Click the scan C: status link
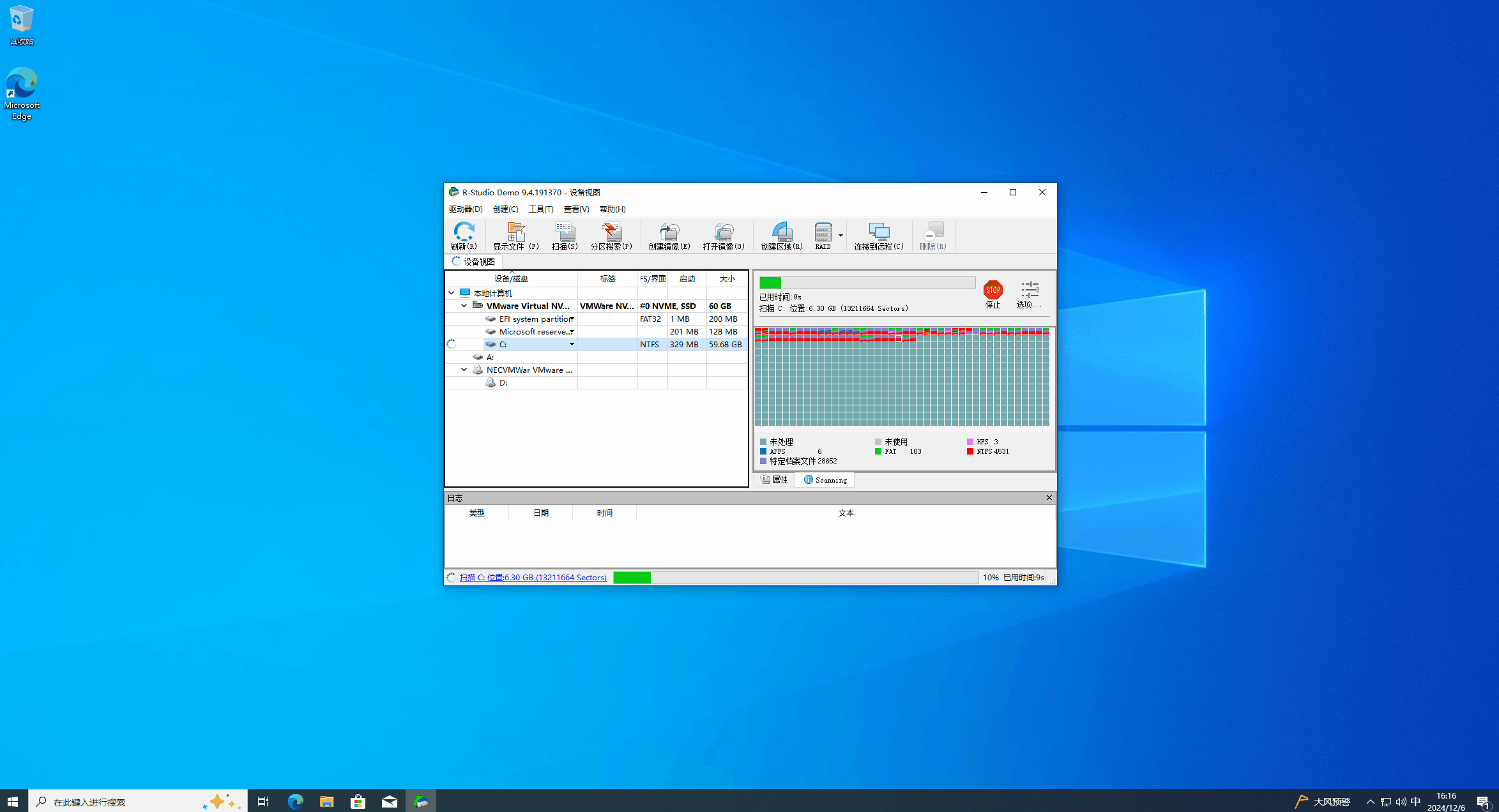The width and height of the screenshot is (1499, 812). click(x=533, y=577)
